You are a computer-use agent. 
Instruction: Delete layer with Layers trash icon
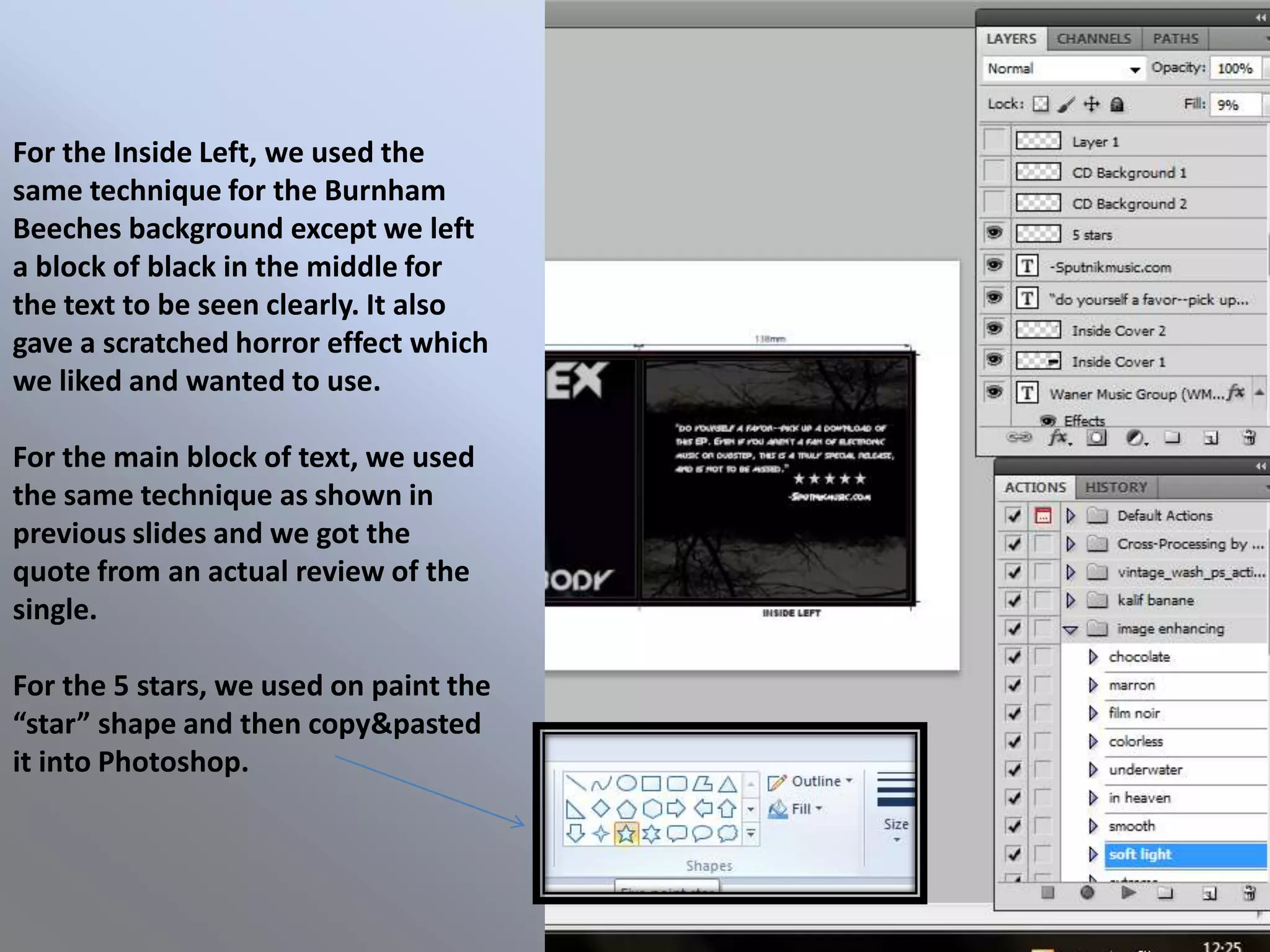click(x=1249, y=438)
